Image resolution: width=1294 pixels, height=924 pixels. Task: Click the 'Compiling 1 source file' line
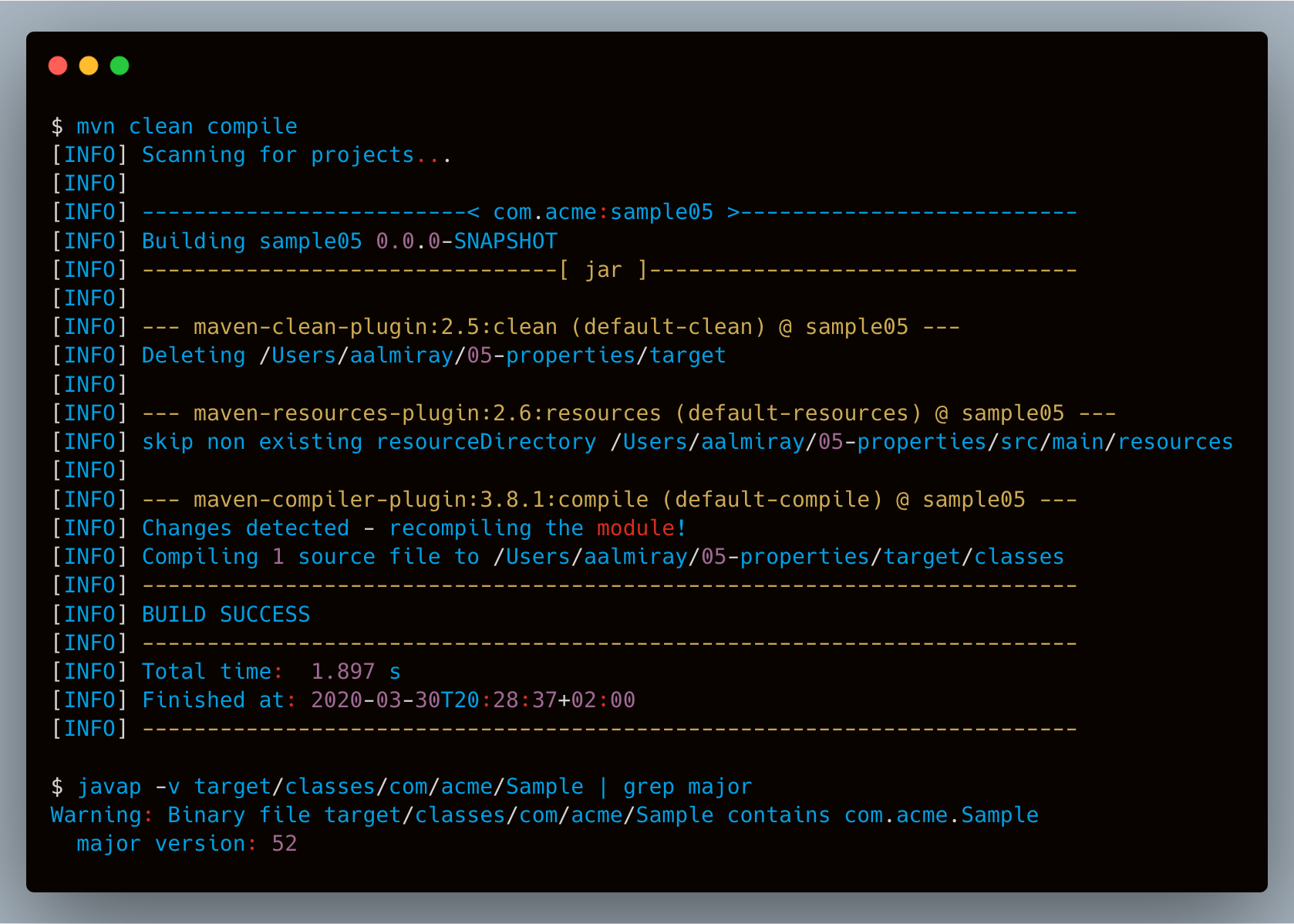tap(602, 557)
